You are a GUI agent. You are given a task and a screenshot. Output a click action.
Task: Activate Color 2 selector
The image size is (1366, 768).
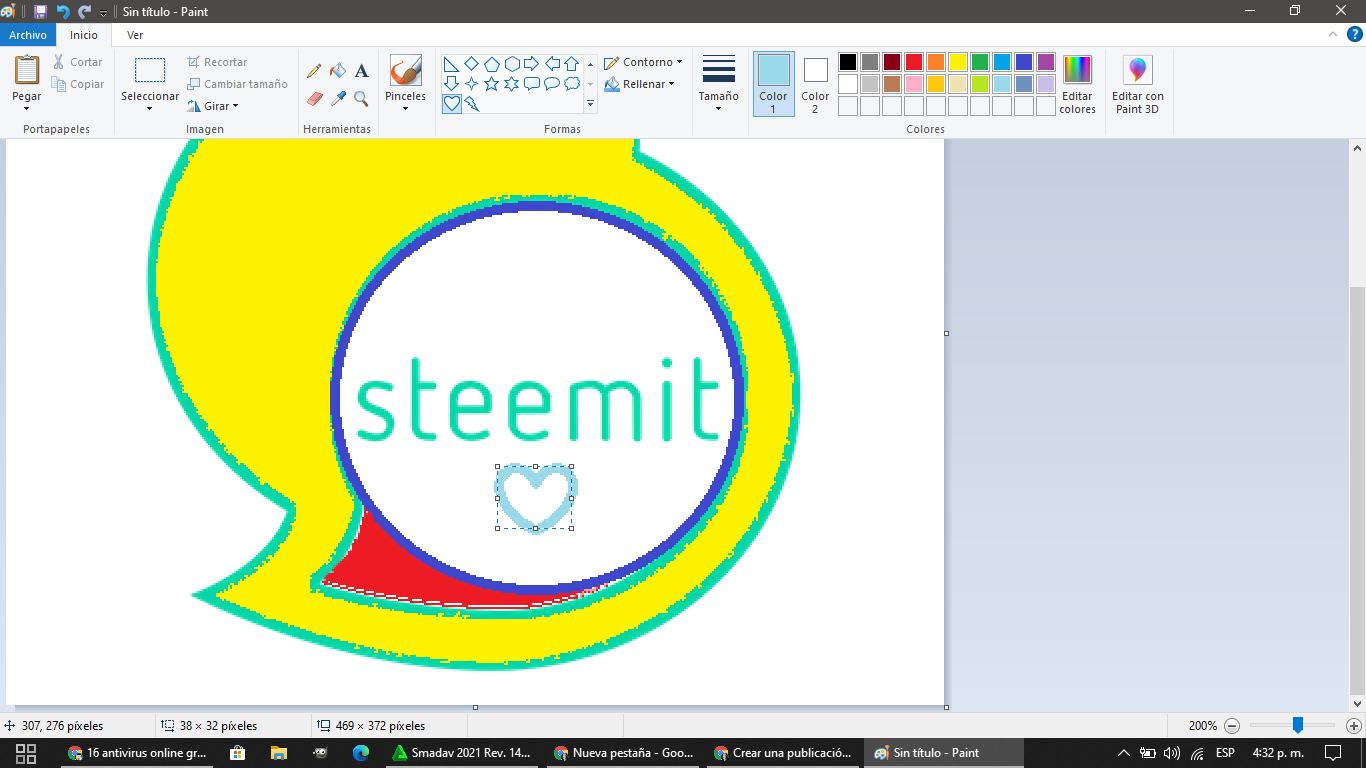point(815,84)
